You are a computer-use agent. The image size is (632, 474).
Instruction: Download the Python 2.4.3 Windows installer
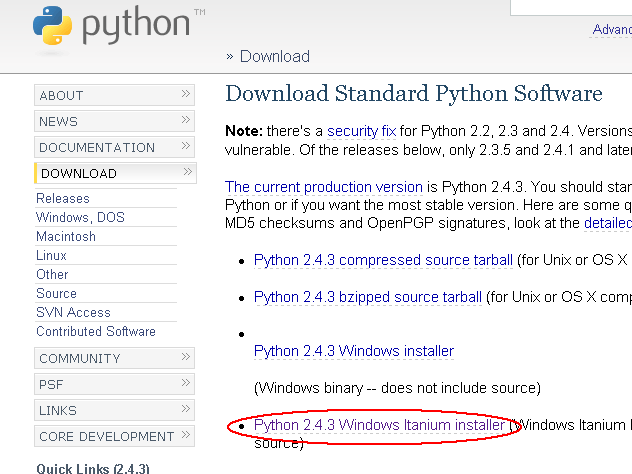click(x=354, y=351)
